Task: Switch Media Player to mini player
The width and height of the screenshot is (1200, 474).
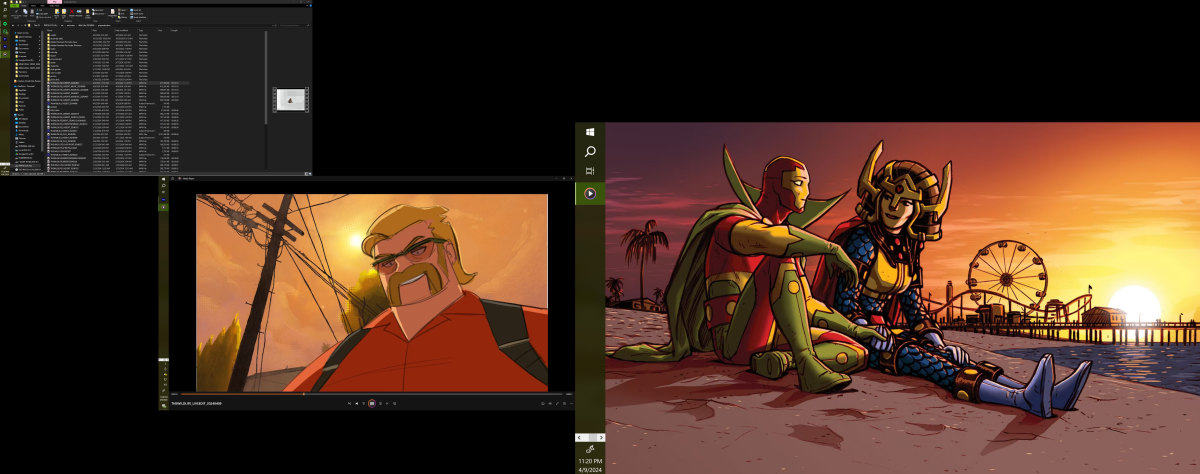Action: [x=564, y=403]
